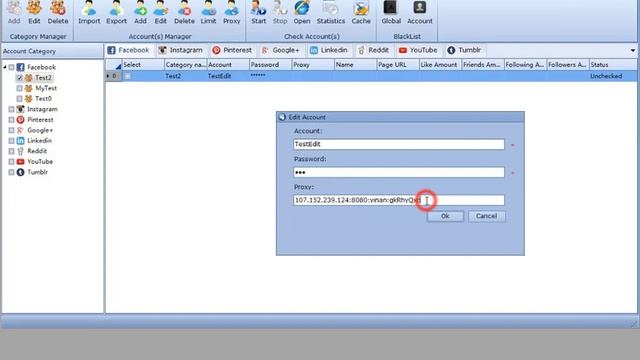Sort by the Category name column header
640x360 pixels.
point(186,64)
